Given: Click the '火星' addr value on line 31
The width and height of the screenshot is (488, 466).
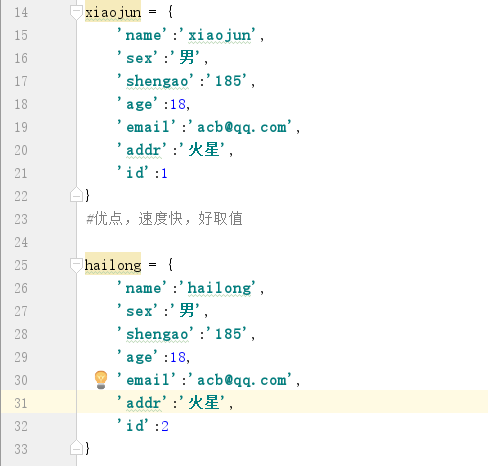Looking at the screenshot, I should 203,403.
